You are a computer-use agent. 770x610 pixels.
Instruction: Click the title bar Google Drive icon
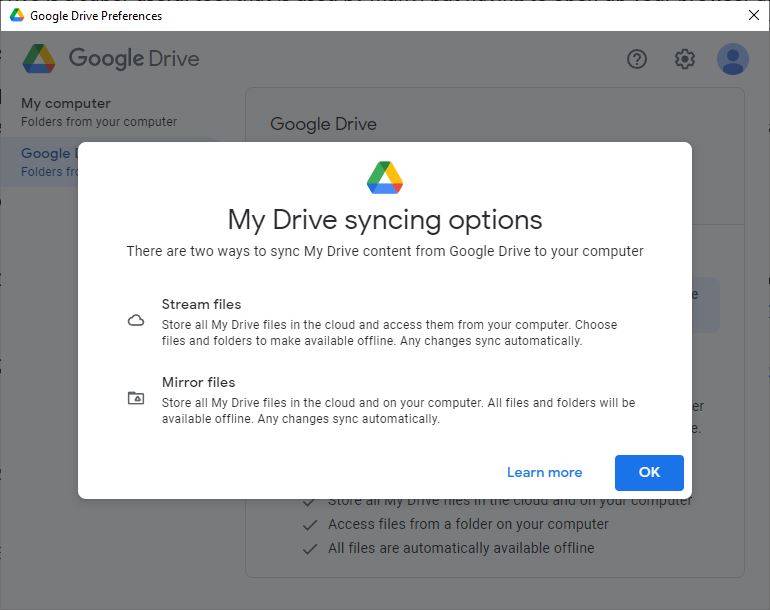click(x=16, y=15)
